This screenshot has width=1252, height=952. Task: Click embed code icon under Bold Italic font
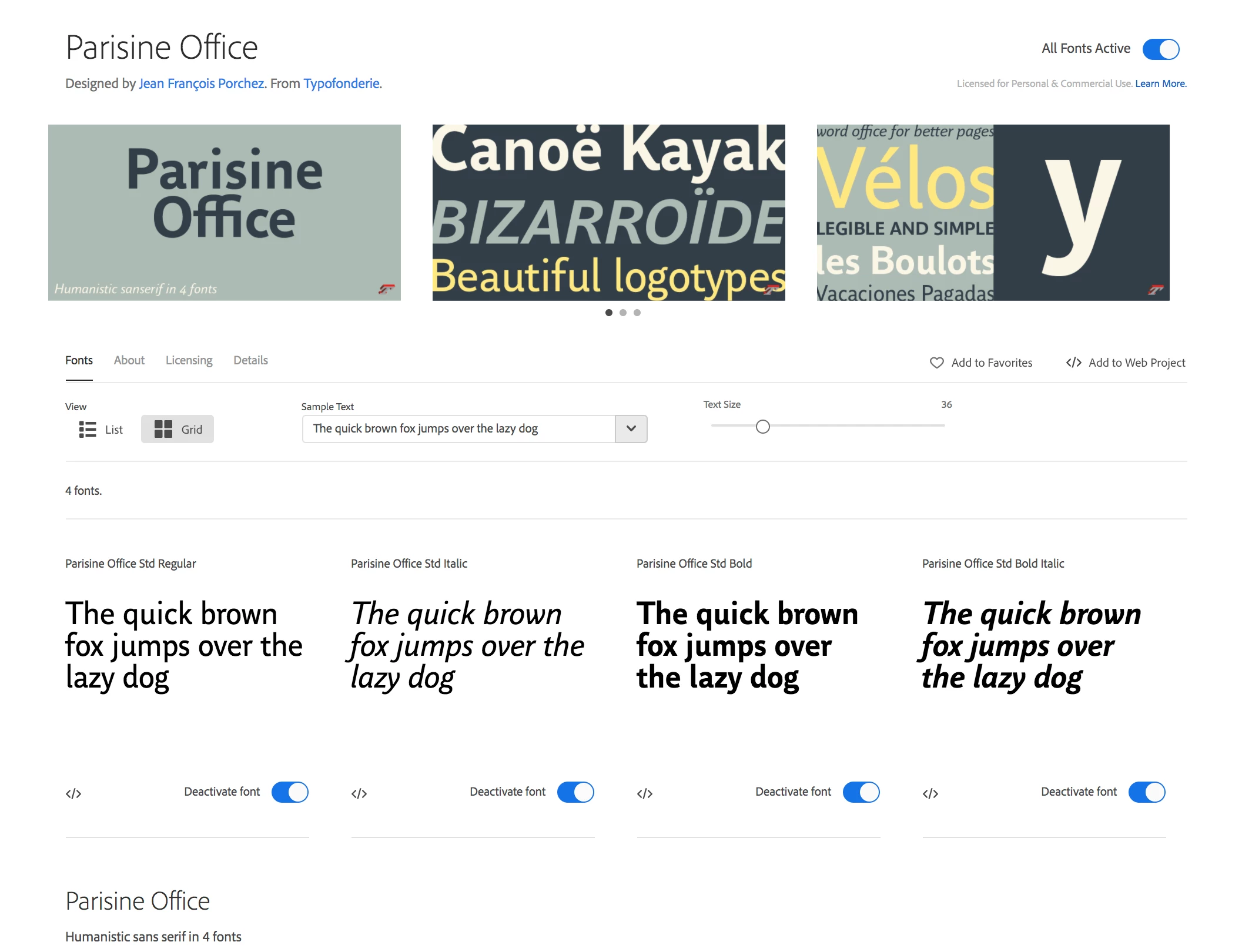[x=930, y=794]
